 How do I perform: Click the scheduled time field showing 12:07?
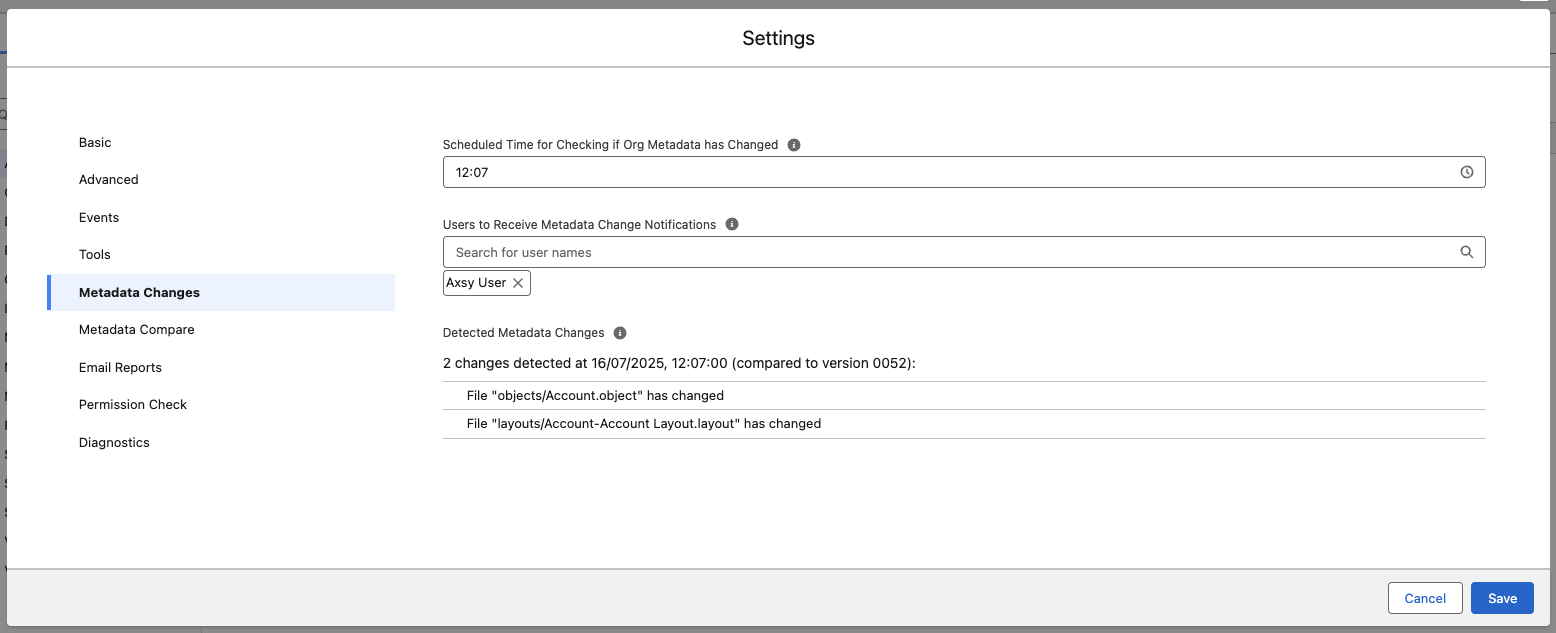964,172
